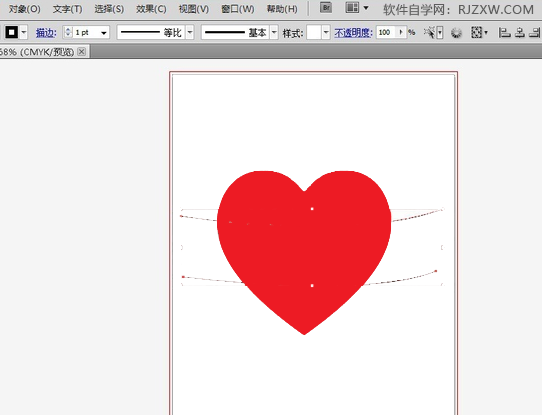This screenshot has width=542, height=415.
Task: Open the stroke color swatch dropdown
Action: coord(24,32)
